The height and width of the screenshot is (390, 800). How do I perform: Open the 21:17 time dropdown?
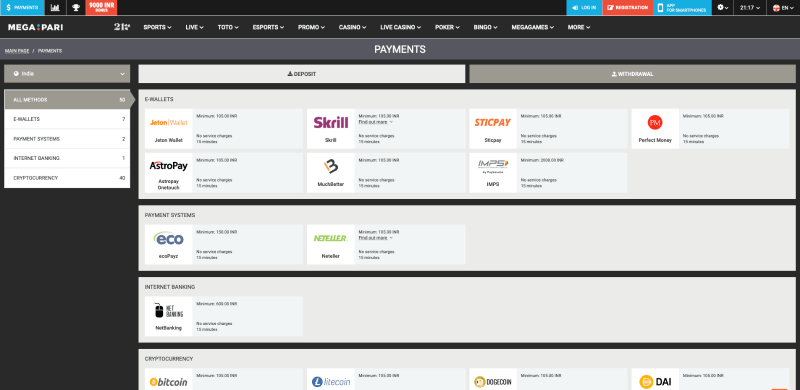[750, 8]
